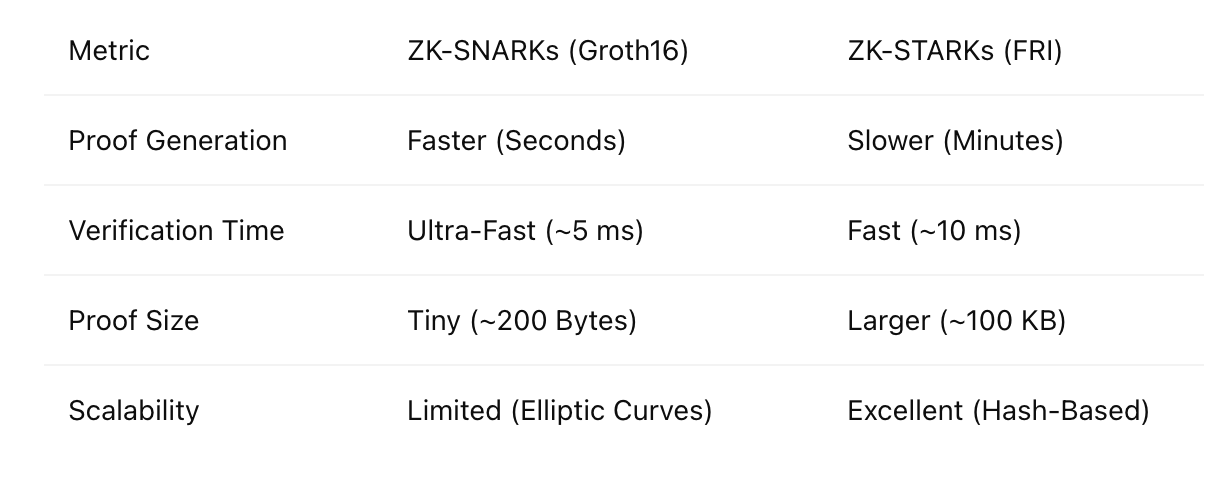Click the Hash-Based text
This screenshot has width=1212, height=488.
tap(1060, 411)
